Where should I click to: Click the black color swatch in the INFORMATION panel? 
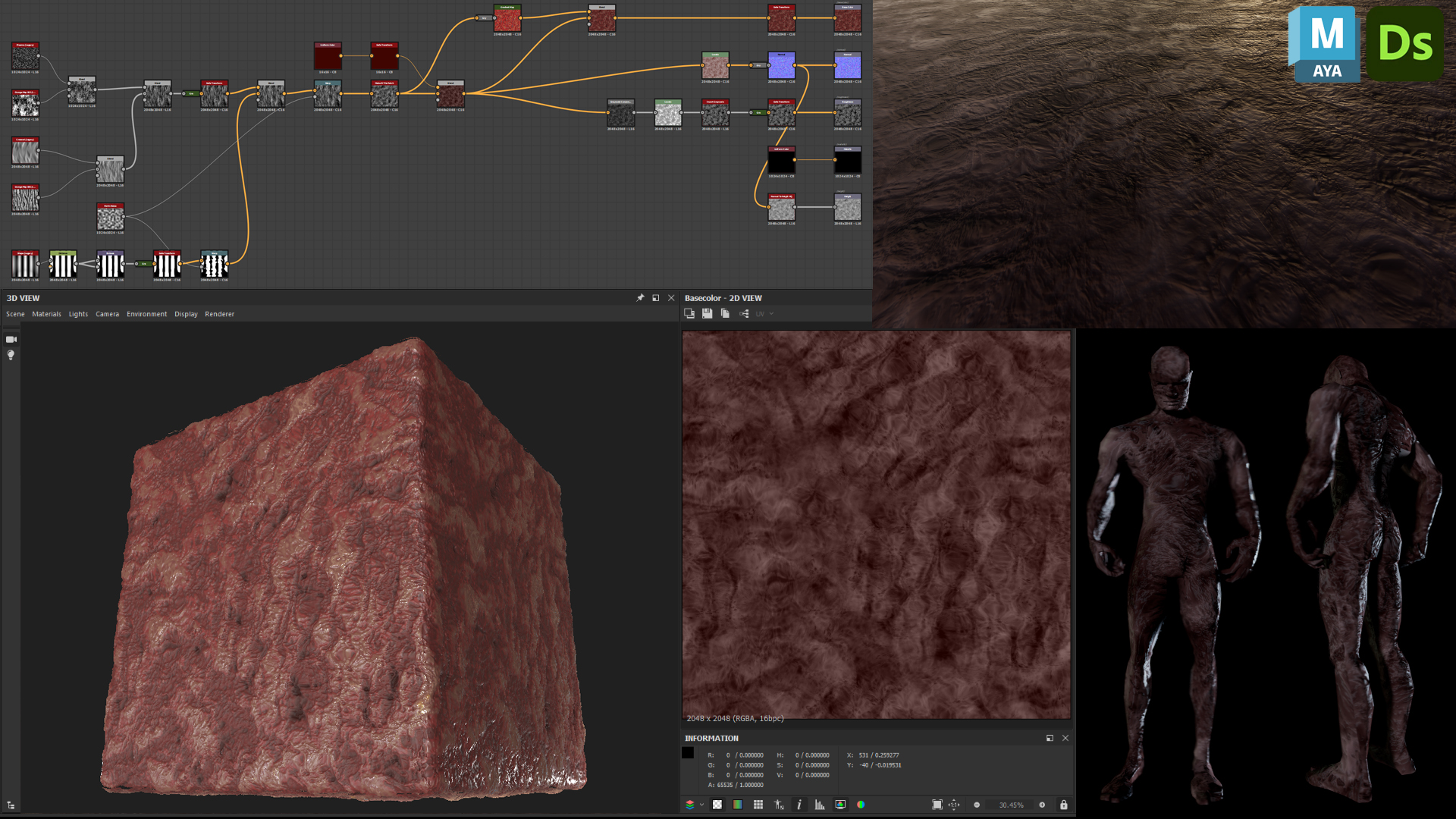(x=687, y=752)
